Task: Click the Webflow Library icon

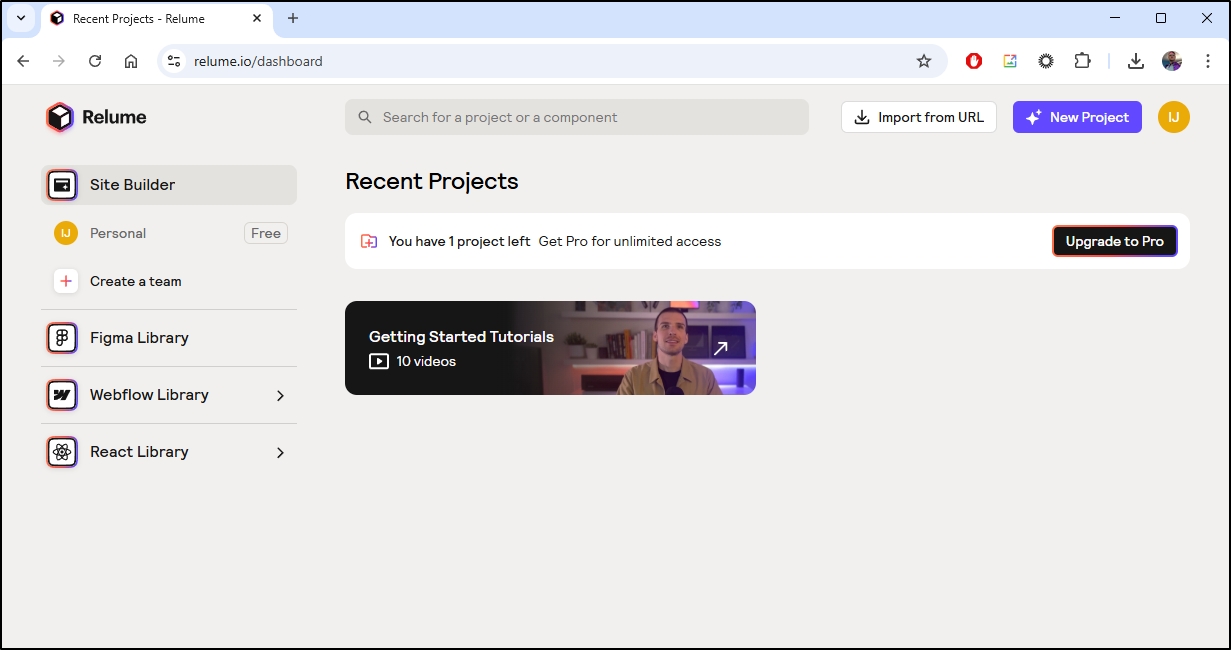Action: [x=62, y=395]
